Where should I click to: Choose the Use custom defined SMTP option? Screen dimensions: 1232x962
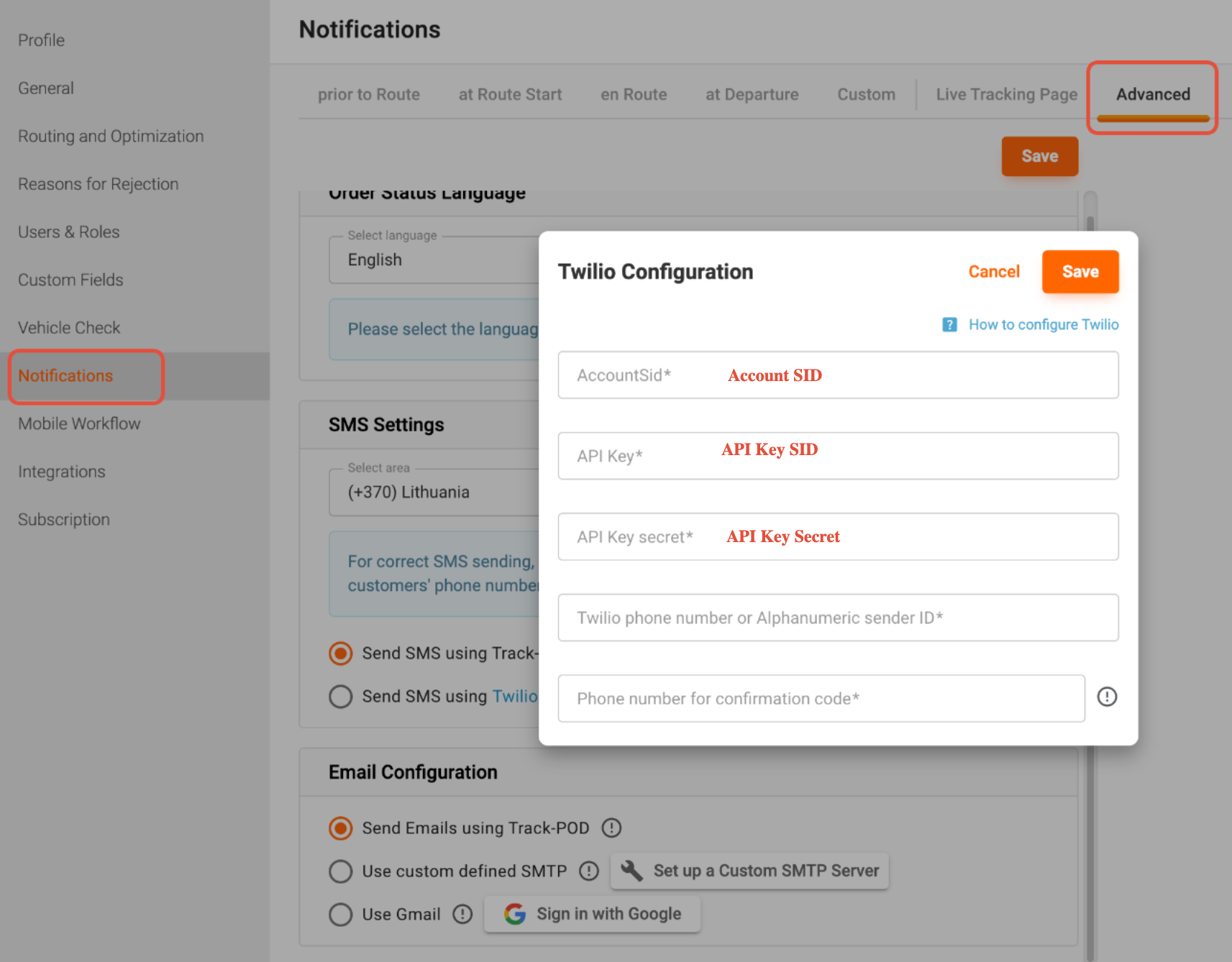pyautogui.click(x=341, y=871)
